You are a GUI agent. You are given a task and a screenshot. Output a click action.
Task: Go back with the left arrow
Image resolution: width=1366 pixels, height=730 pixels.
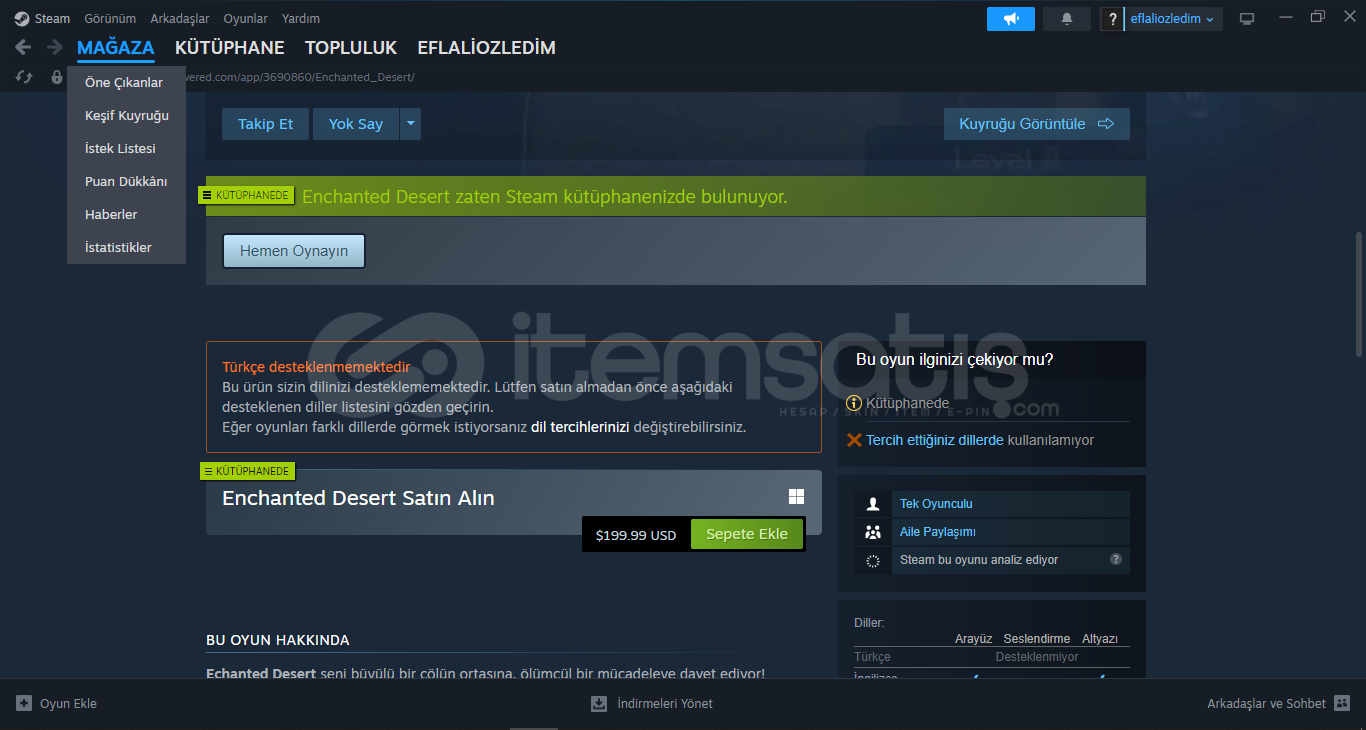[23, 47]
